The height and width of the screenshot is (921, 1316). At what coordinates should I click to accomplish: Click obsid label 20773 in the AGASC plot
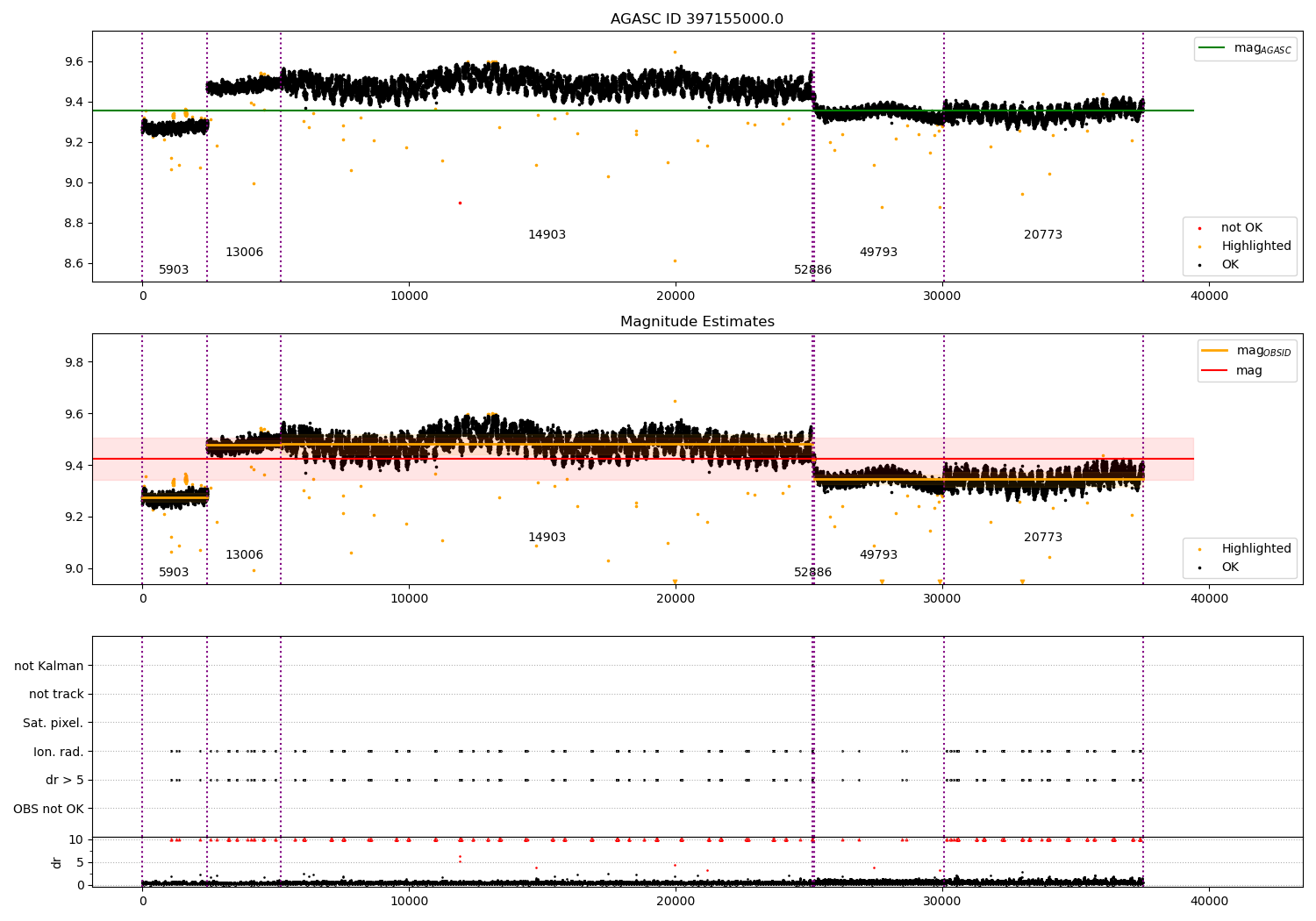point(1043,234)
